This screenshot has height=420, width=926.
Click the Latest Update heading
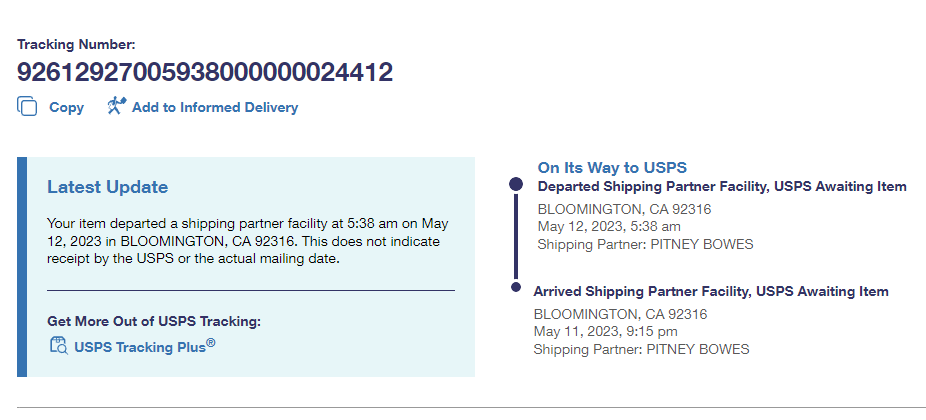108,187
